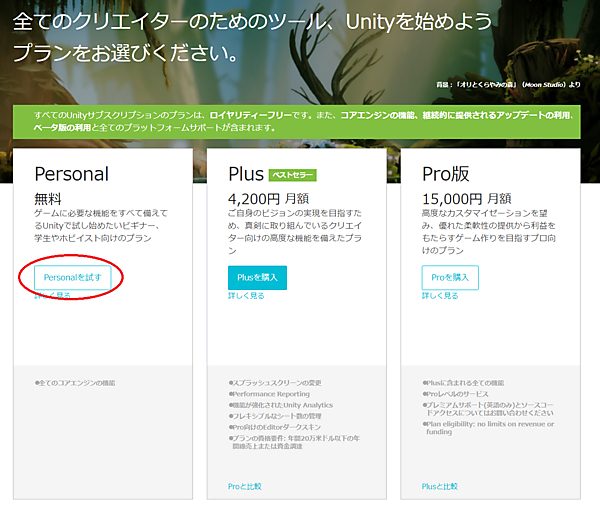Screen dimensions: 600x510
Task: Click フレキシブルなシート数の管理 feature item
Action: [275, 416]
